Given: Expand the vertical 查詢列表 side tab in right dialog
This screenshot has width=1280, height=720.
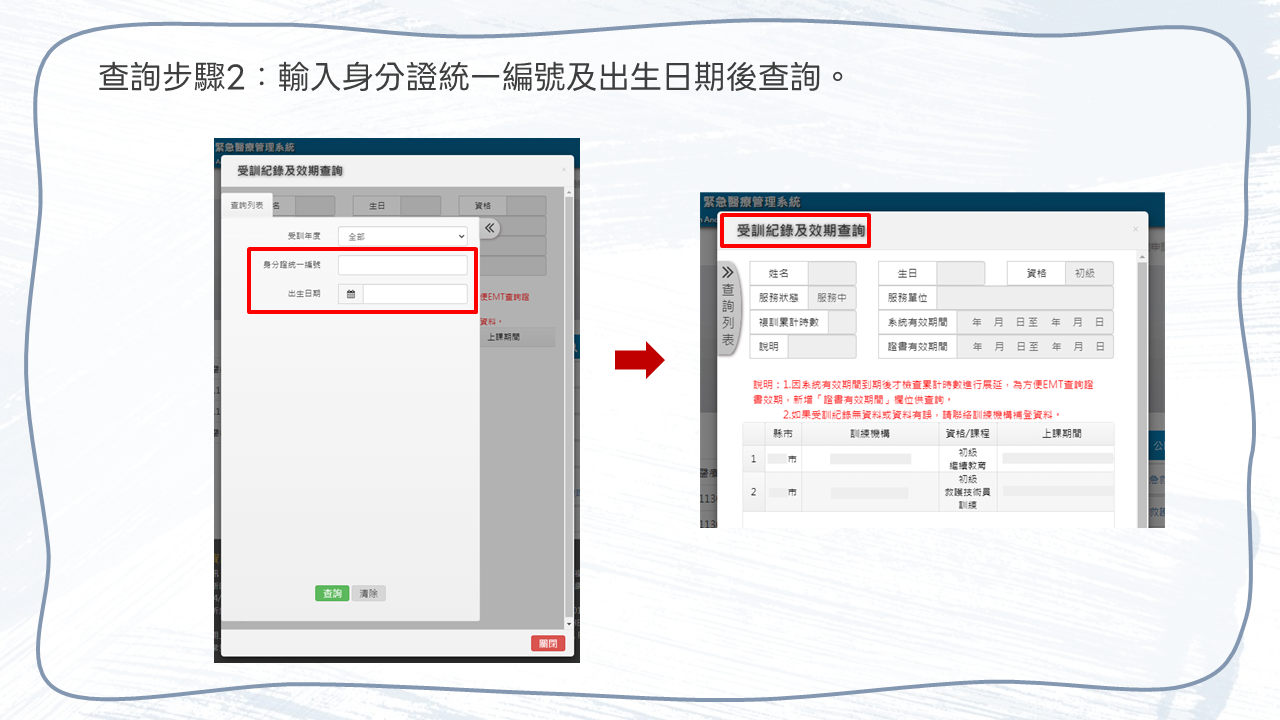Looking at the screenshot, I should pyautogui.click(x=728, y=310).
